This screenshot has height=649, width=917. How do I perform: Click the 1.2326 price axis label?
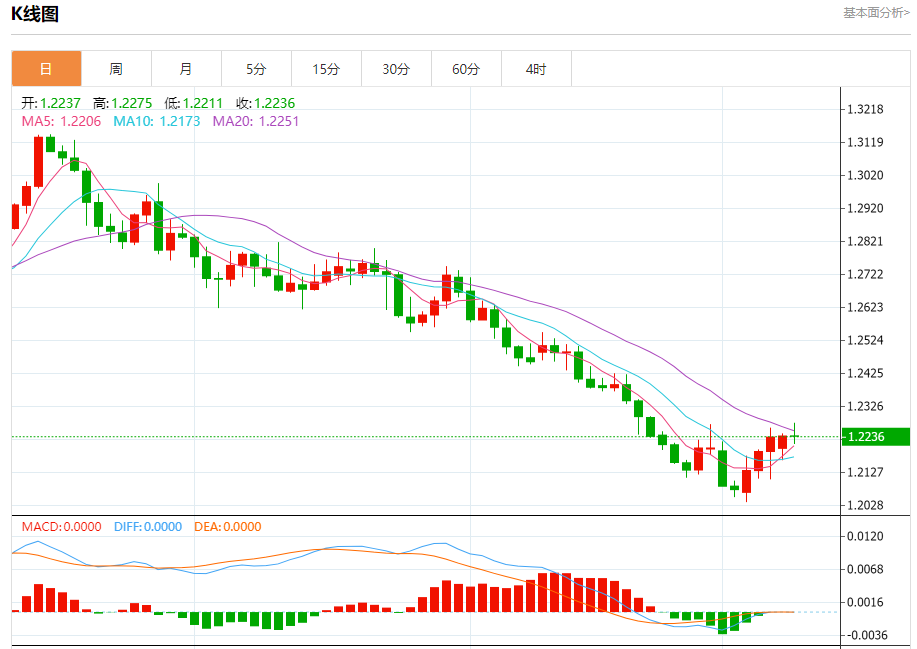pos(866,406)
